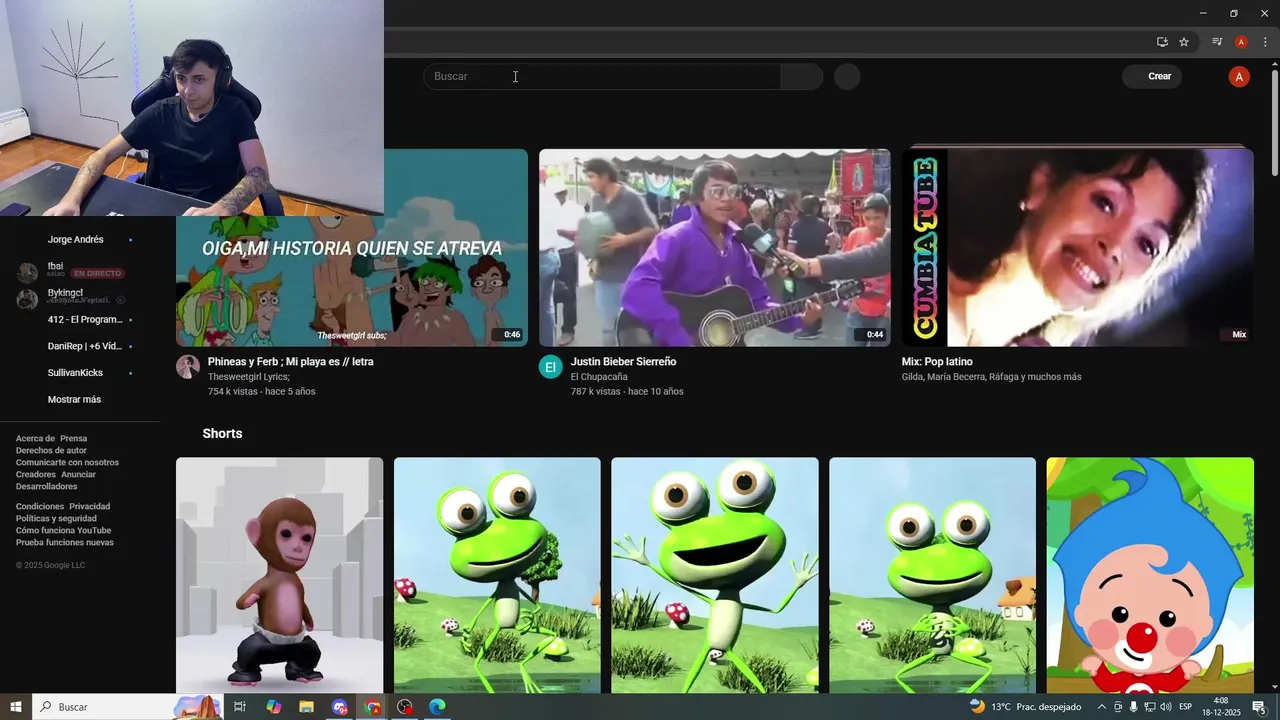Click Ibai channel avatar icon
The width and height of the screenshot is (1280, 720).
click(28, 272)
